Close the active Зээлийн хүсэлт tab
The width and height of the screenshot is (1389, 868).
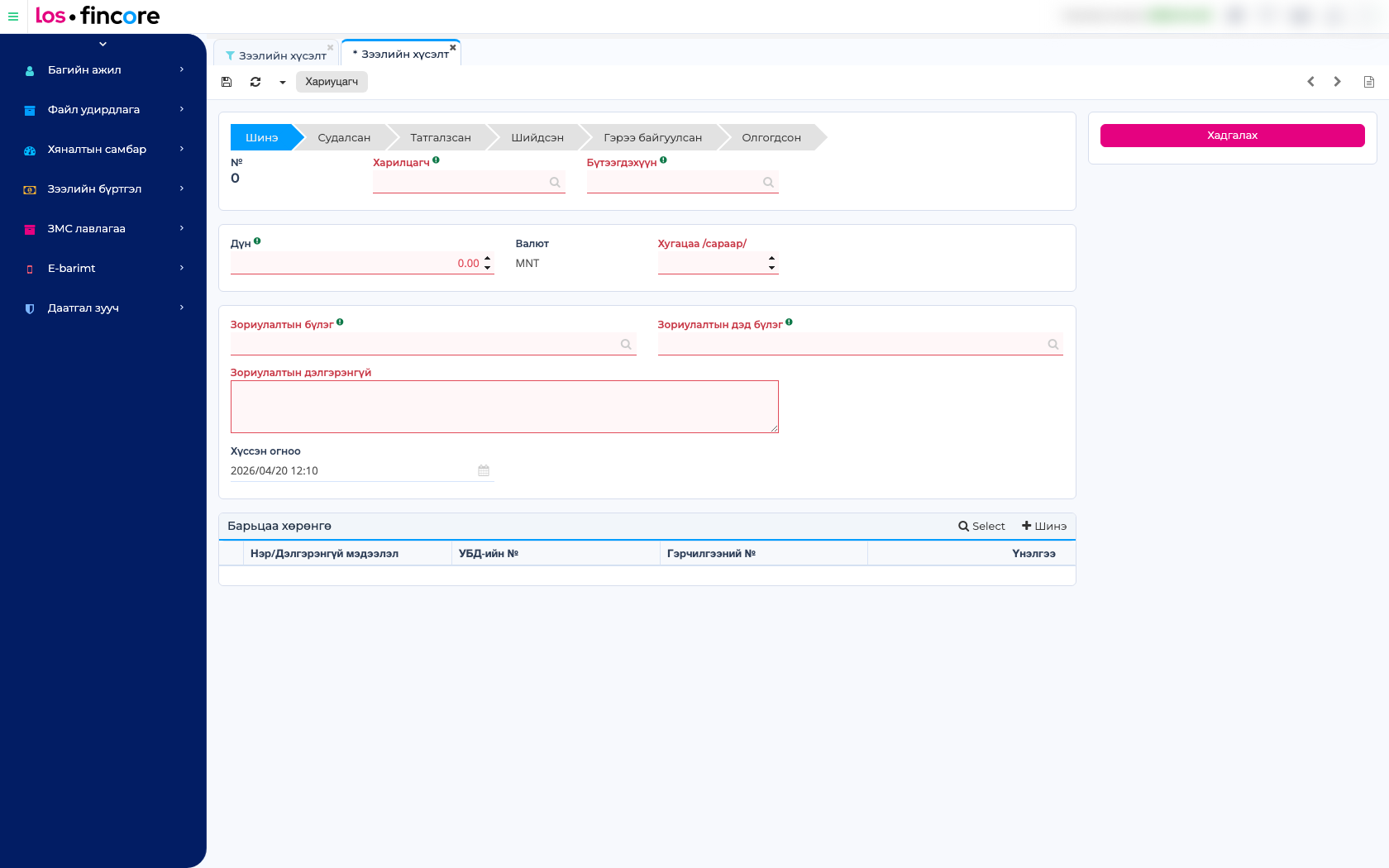point(453,47)
